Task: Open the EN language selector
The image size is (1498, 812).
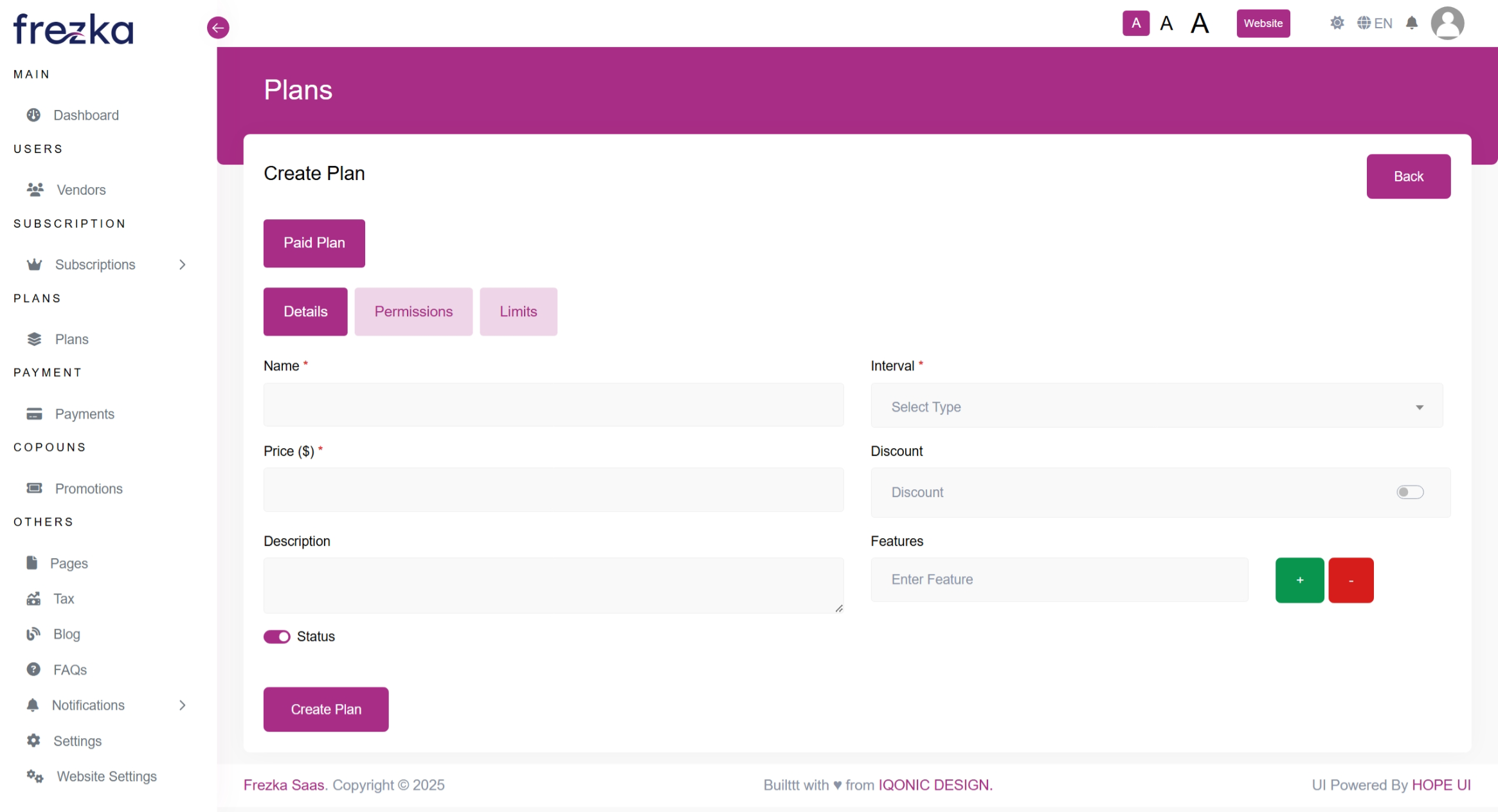Action: point(1375,24)
